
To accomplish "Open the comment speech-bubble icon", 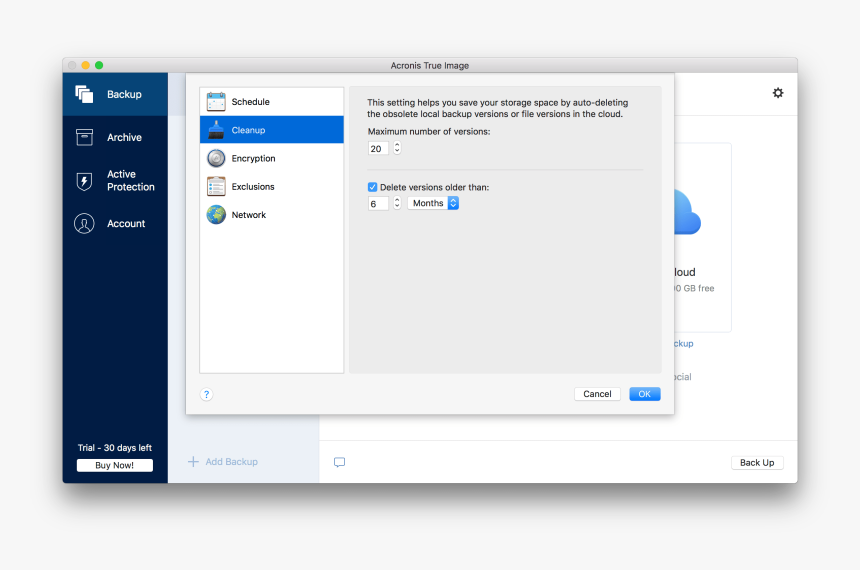I will point(340,462).
